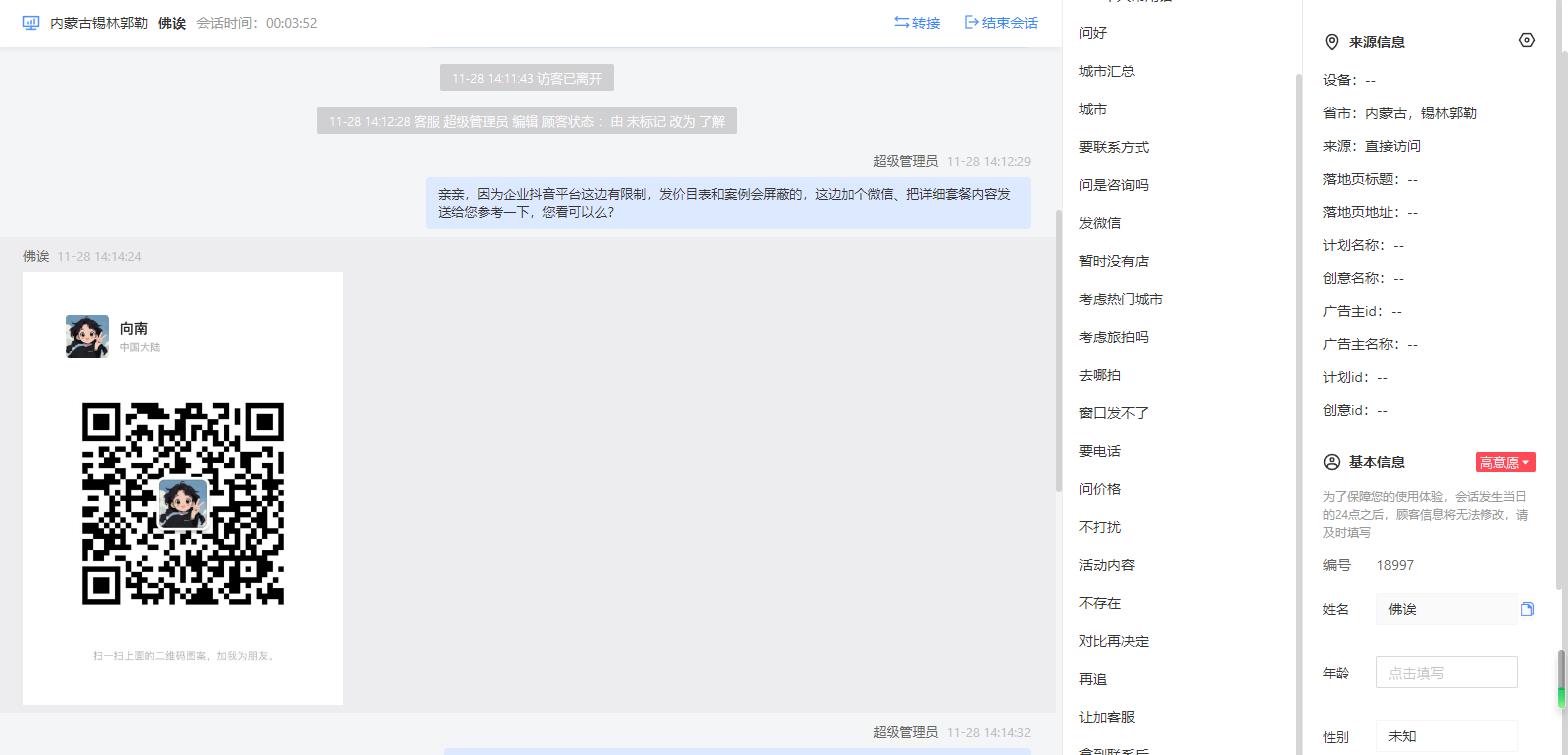The image size is (1568, 755).
Task: Select the quick reply 城市汇总
Action: click(1107, 71)
